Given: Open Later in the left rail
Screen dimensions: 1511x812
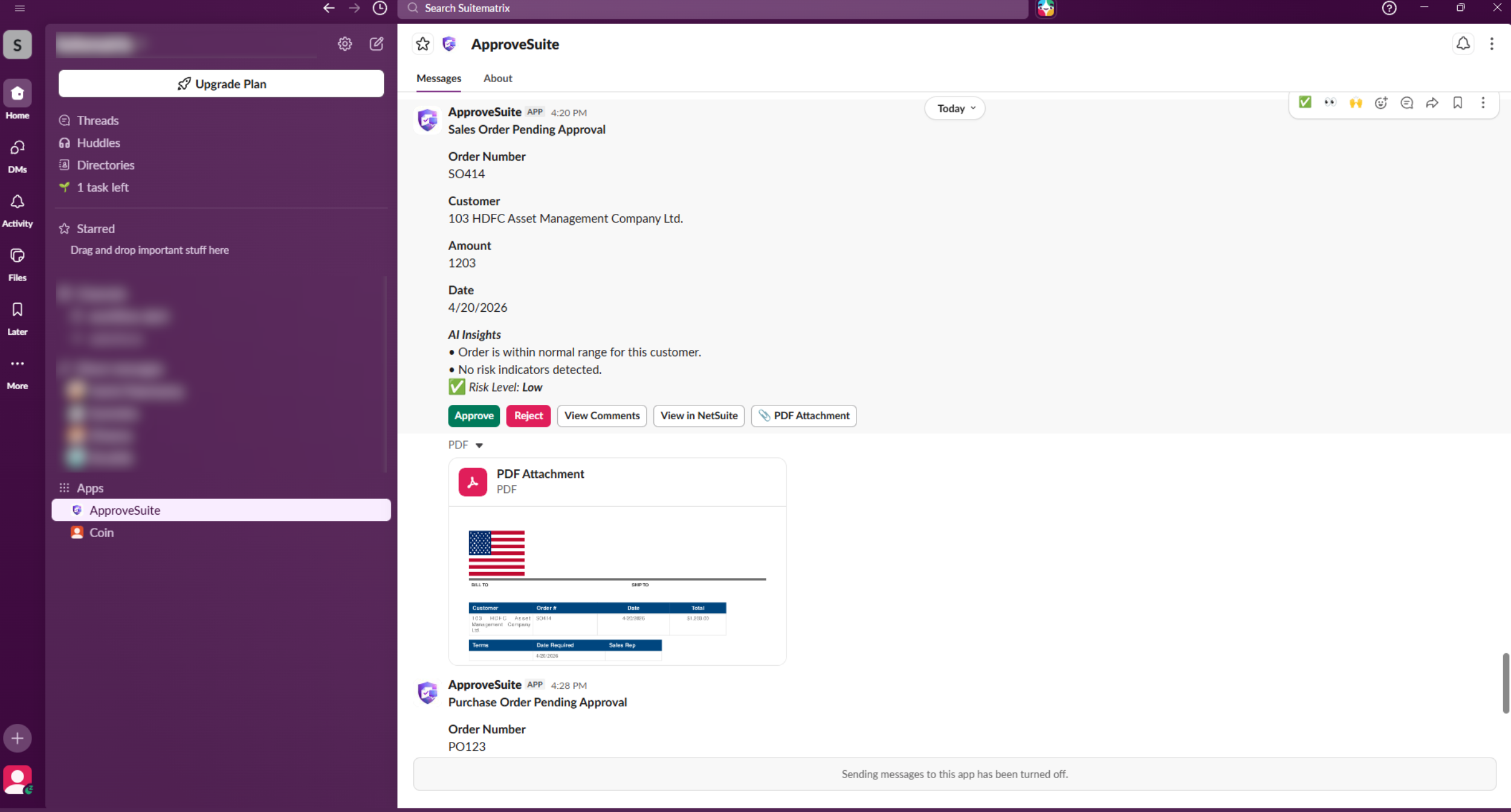Looking at the screenshot, I should [x=18, y=318].
